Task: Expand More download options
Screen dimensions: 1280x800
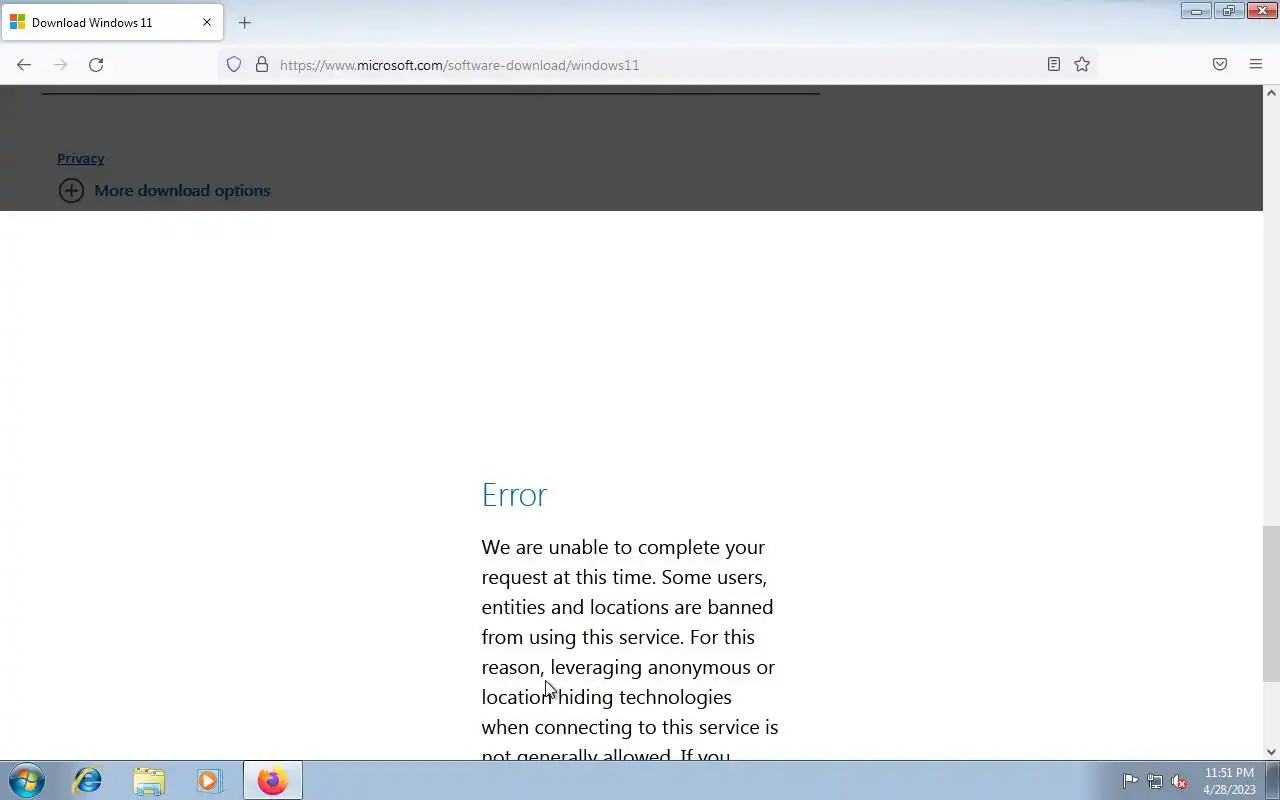Action: 165,190
